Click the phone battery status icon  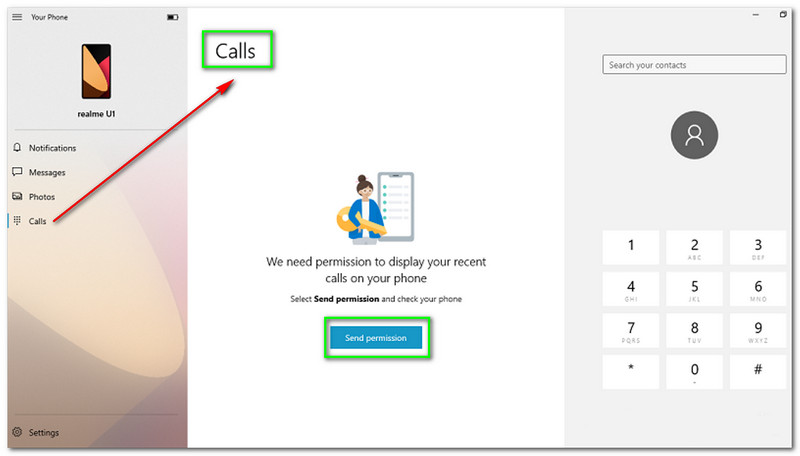point(172,17)
